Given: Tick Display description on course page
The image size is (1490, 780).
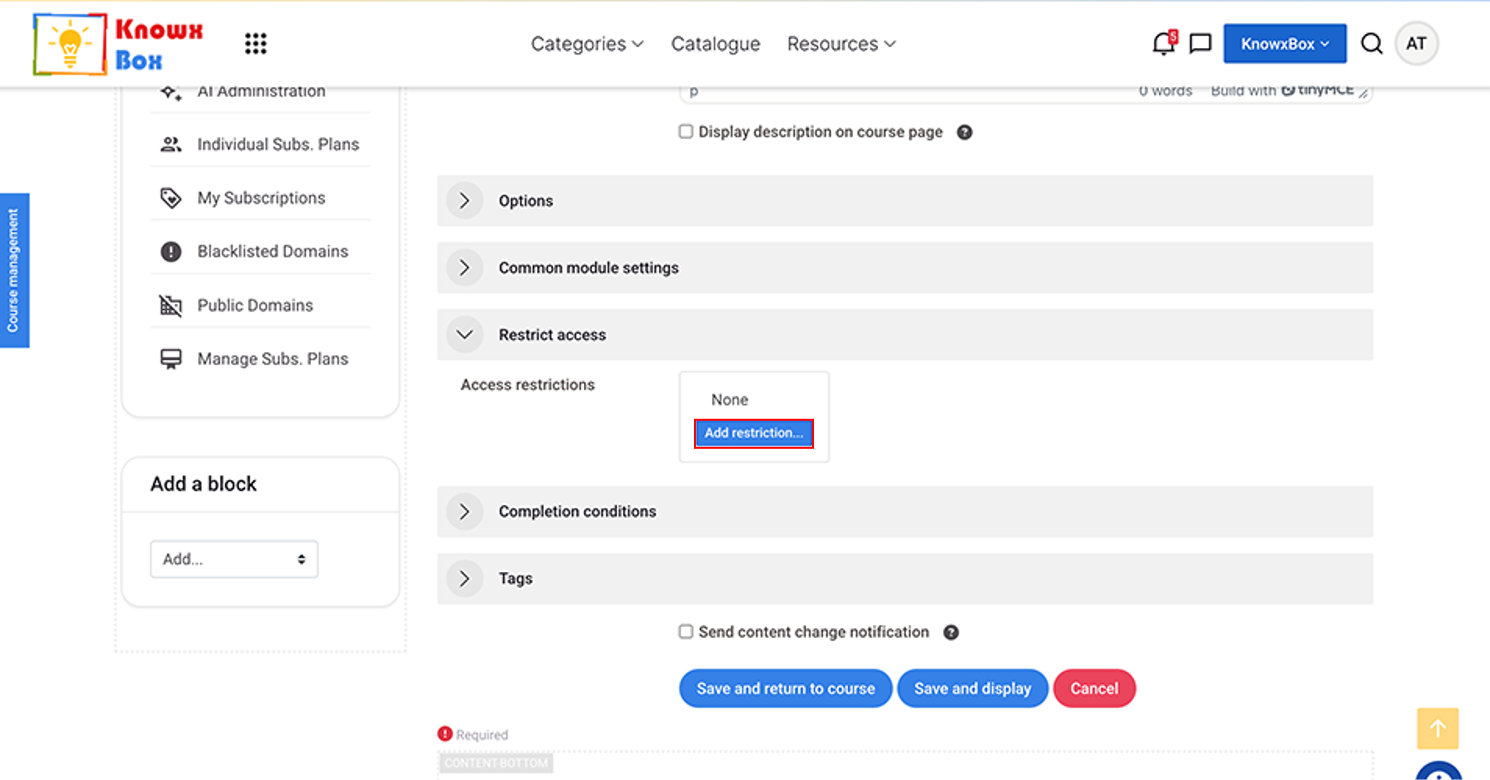Looking at the screenshot, I should [686, 131].
